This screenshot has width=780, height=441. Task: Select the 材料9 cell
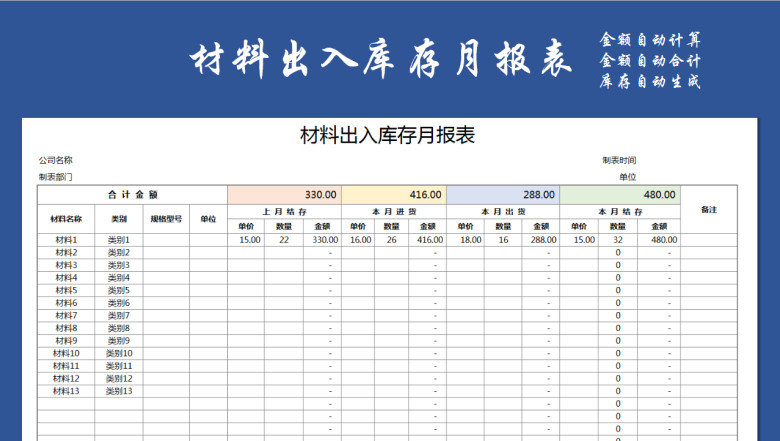(x=66, y=341)
